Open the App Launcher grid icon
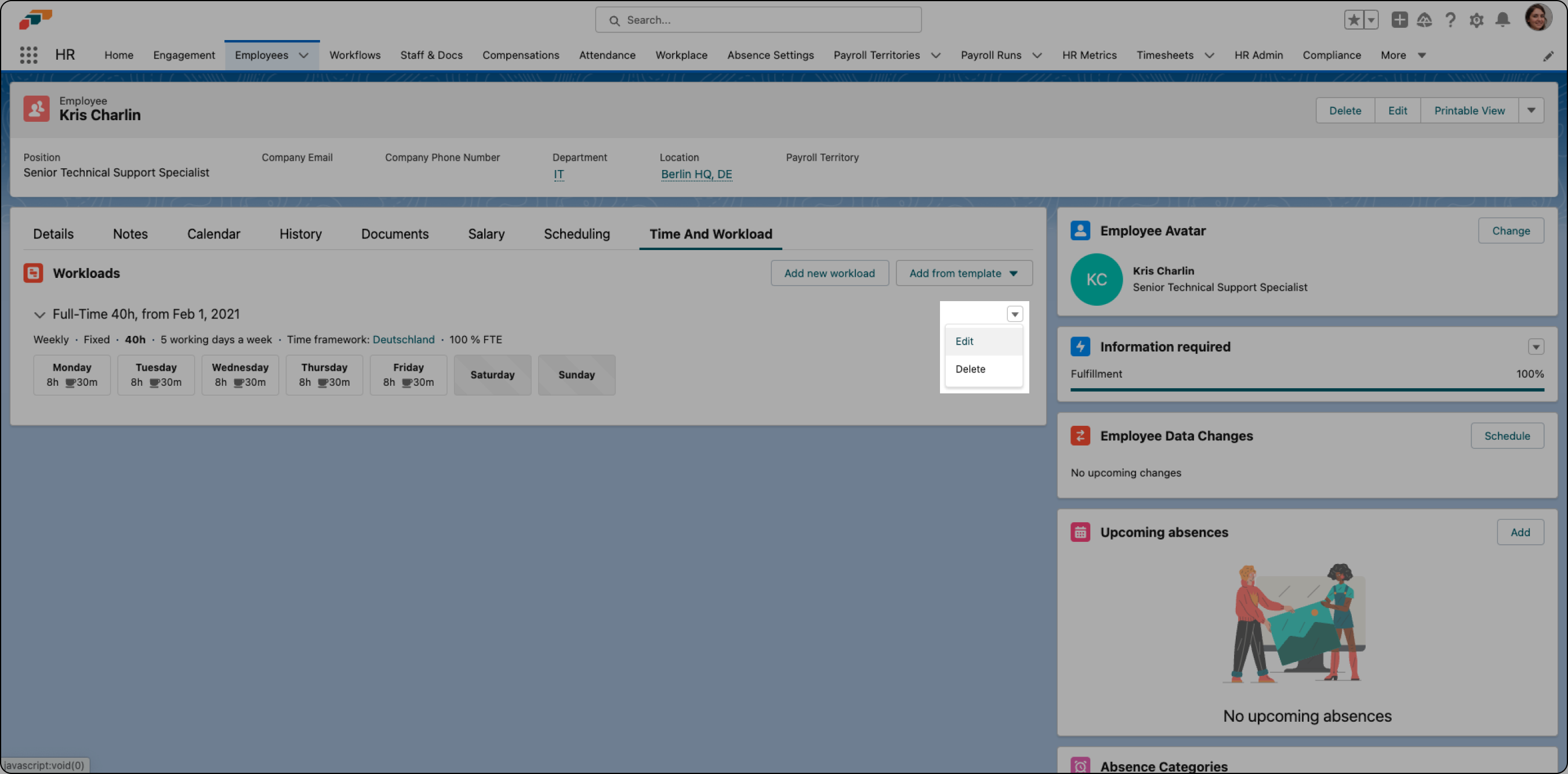Screen dimensions: 1568x774 [28, 55]
